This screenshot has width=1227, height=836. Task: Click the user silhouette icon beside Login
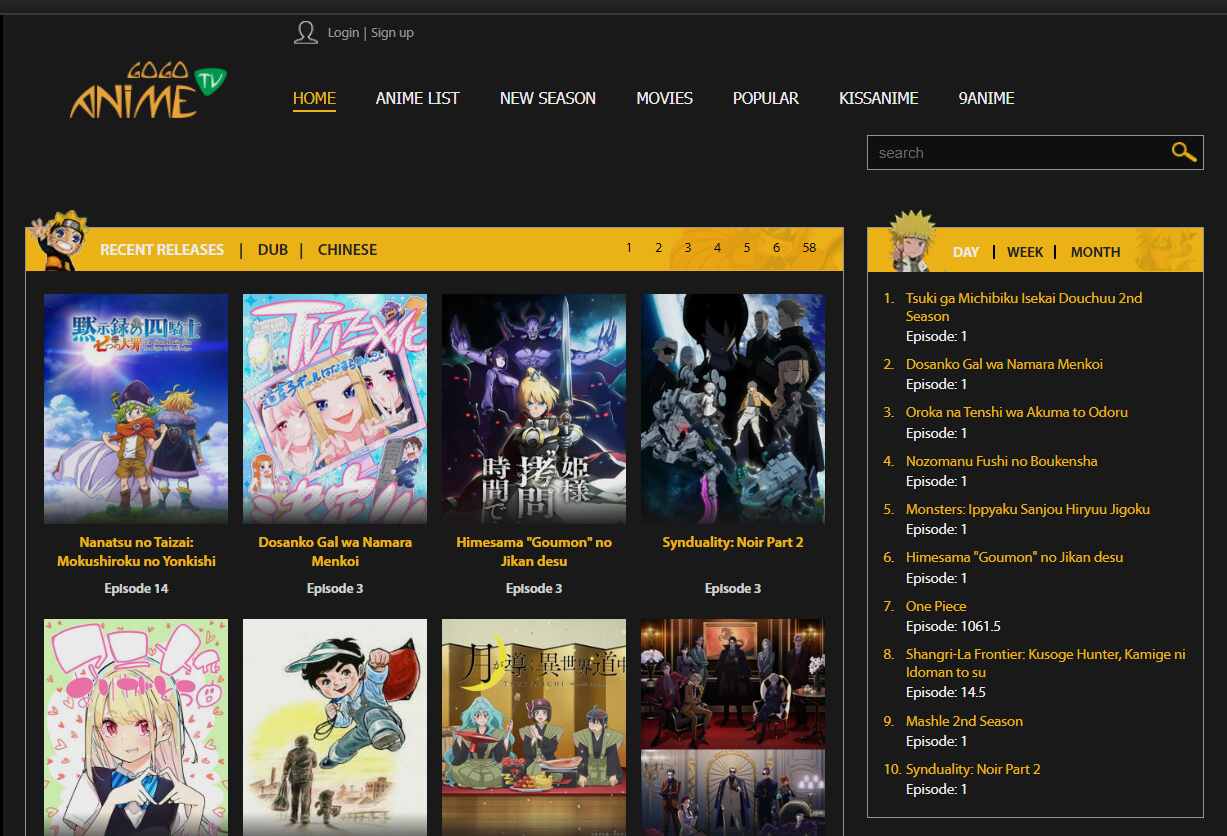coord(305,31)
